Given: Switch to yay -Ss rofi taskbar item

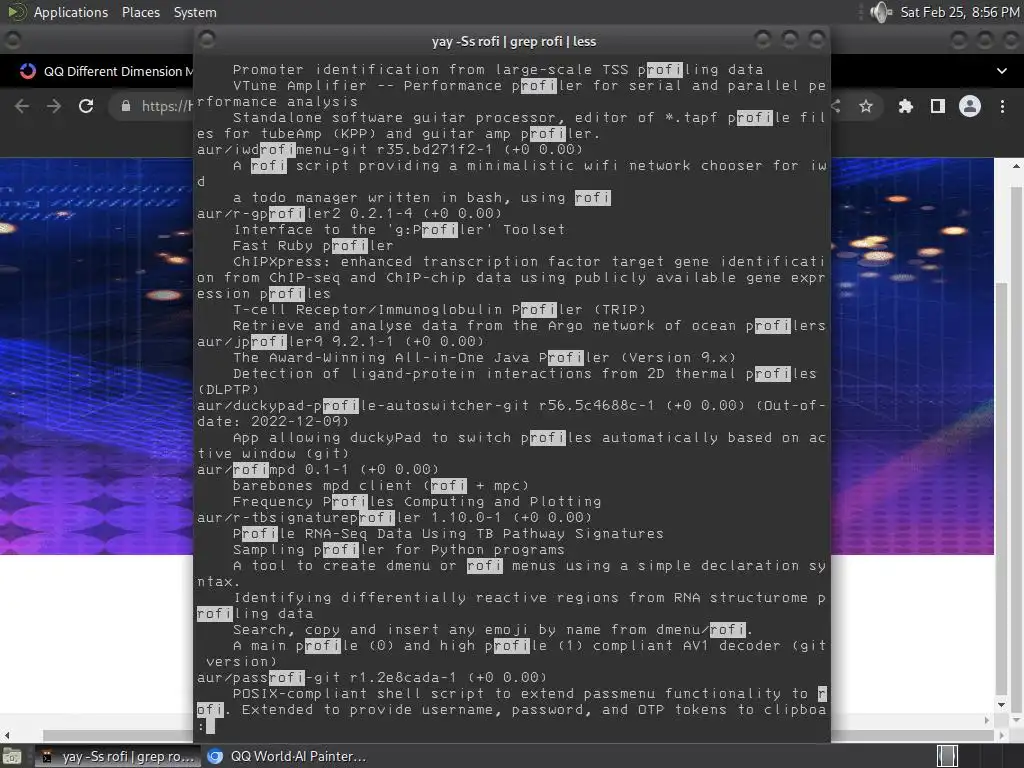Looking at the screenshot, I should [x=118, y=756].
